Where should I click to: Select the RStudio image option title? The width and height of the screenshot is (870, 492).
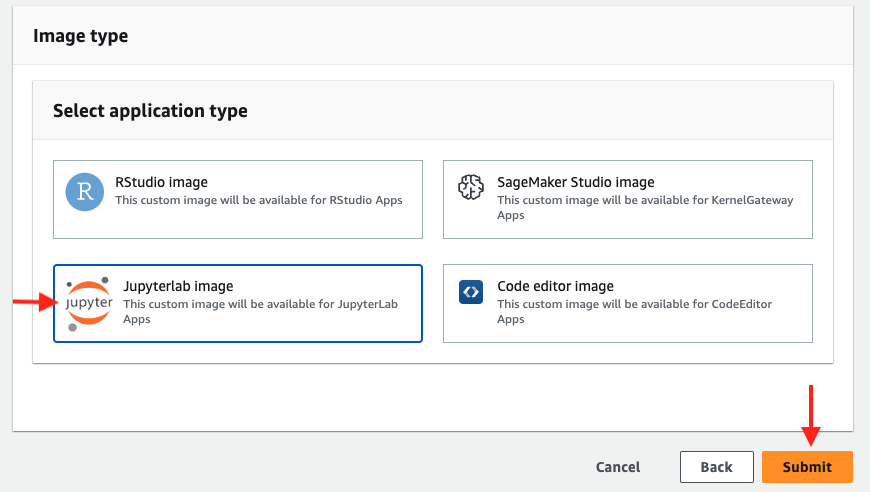[x=161, y=182]
